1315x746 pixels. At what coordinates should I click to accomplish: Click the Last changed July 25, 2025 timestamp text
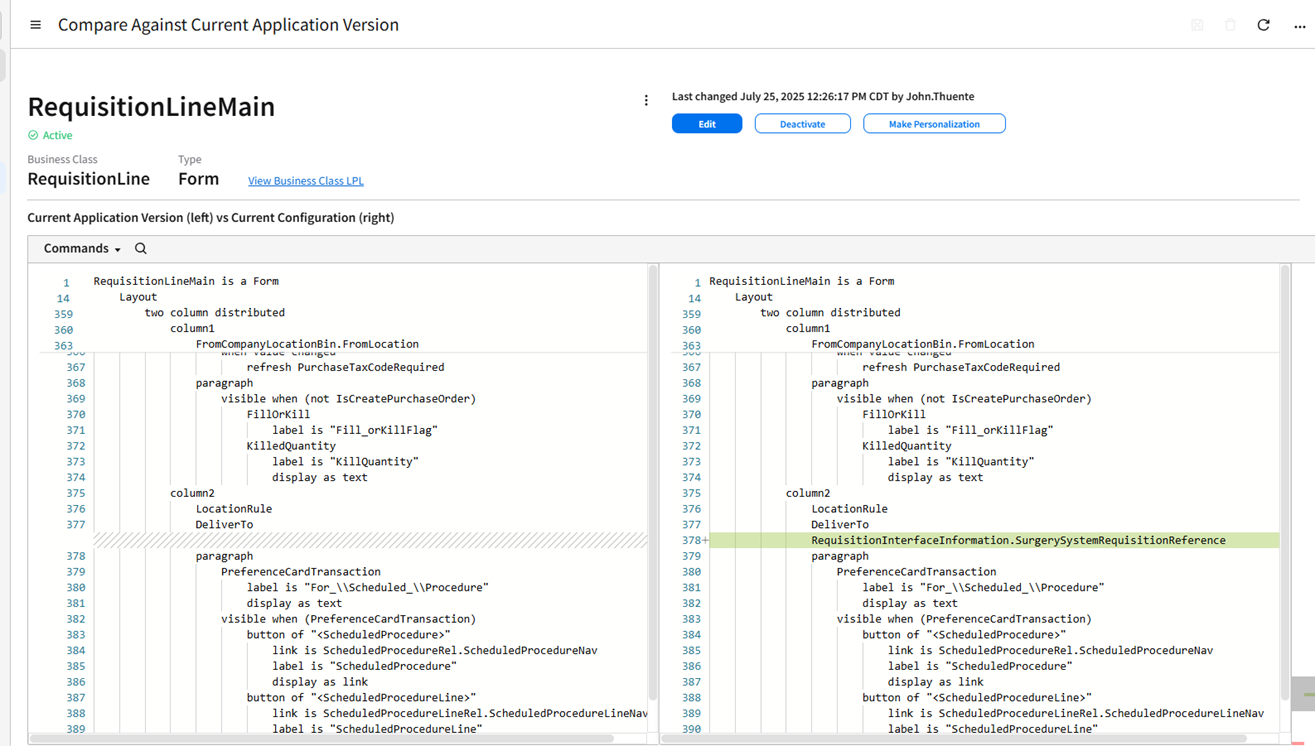pyautogui.click(x=823, y=97)
